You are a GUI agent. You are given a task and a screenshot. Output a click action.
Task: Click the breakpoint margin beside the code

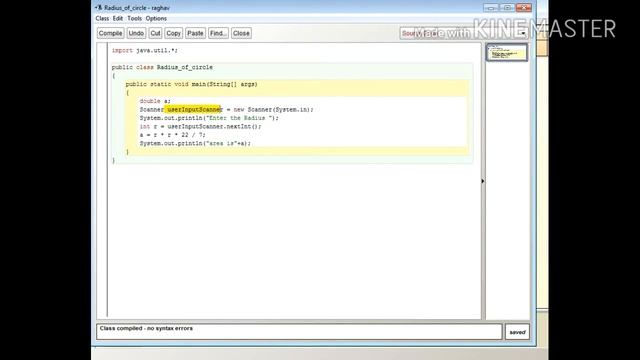pos(102,180)
